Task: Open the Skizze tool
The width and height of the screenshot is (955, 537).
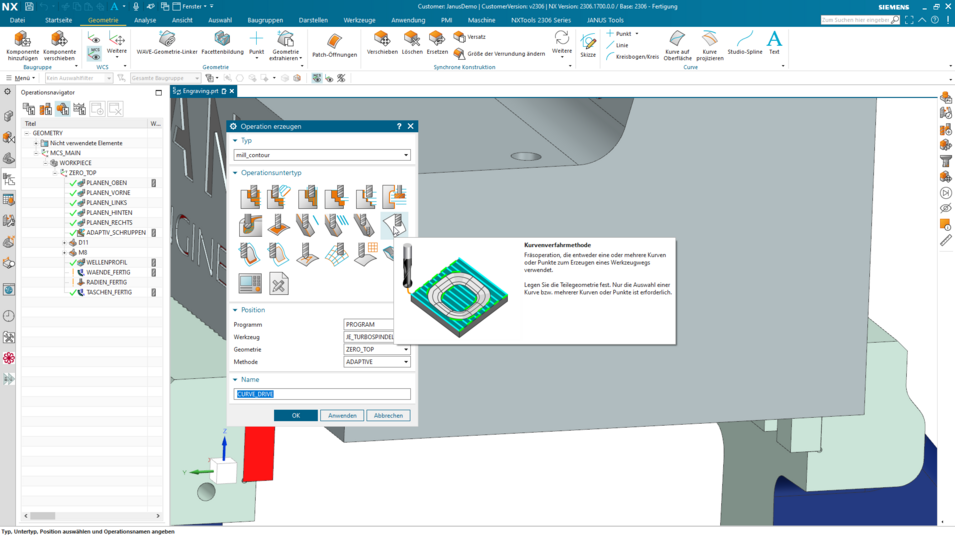Action: [588, 43]
